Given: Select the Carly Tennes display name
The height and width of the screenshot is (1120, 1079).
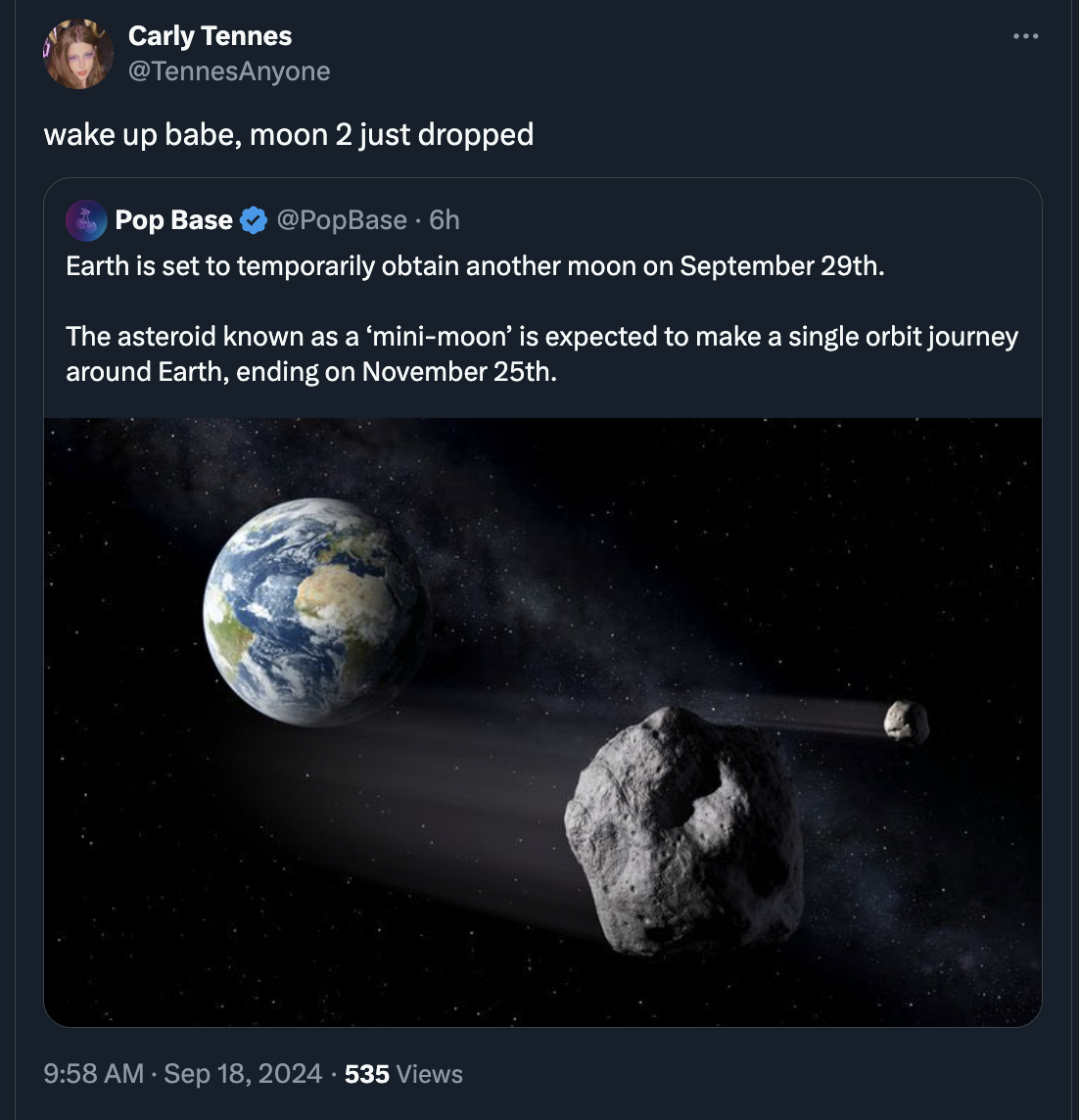Looking at the screenshot, I should [x=210, y=35].
